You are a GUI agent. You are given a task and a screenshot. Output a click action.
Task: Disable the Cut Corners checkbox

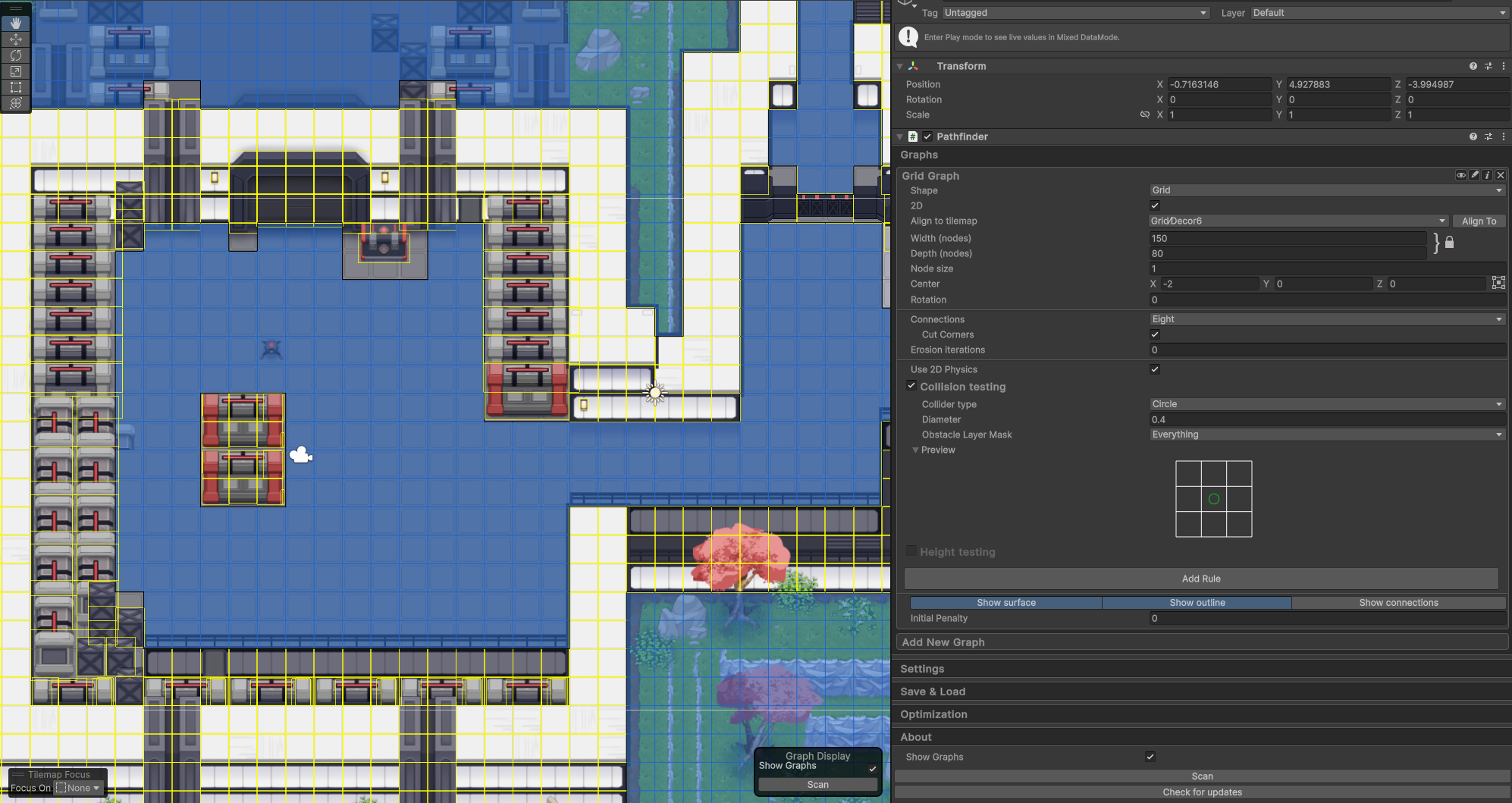[1155, 334]
